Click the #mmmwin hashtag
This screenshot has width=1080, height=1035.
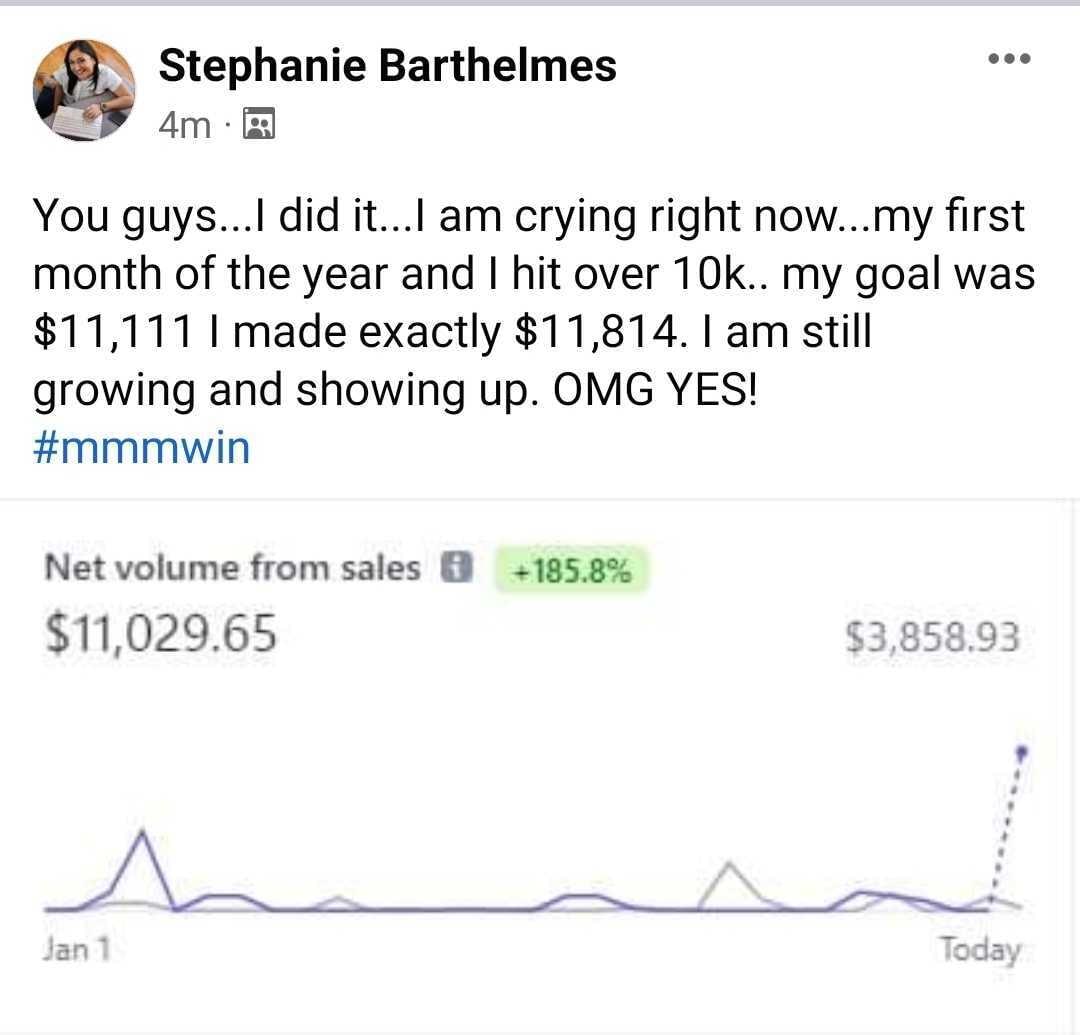click(141, 448)
